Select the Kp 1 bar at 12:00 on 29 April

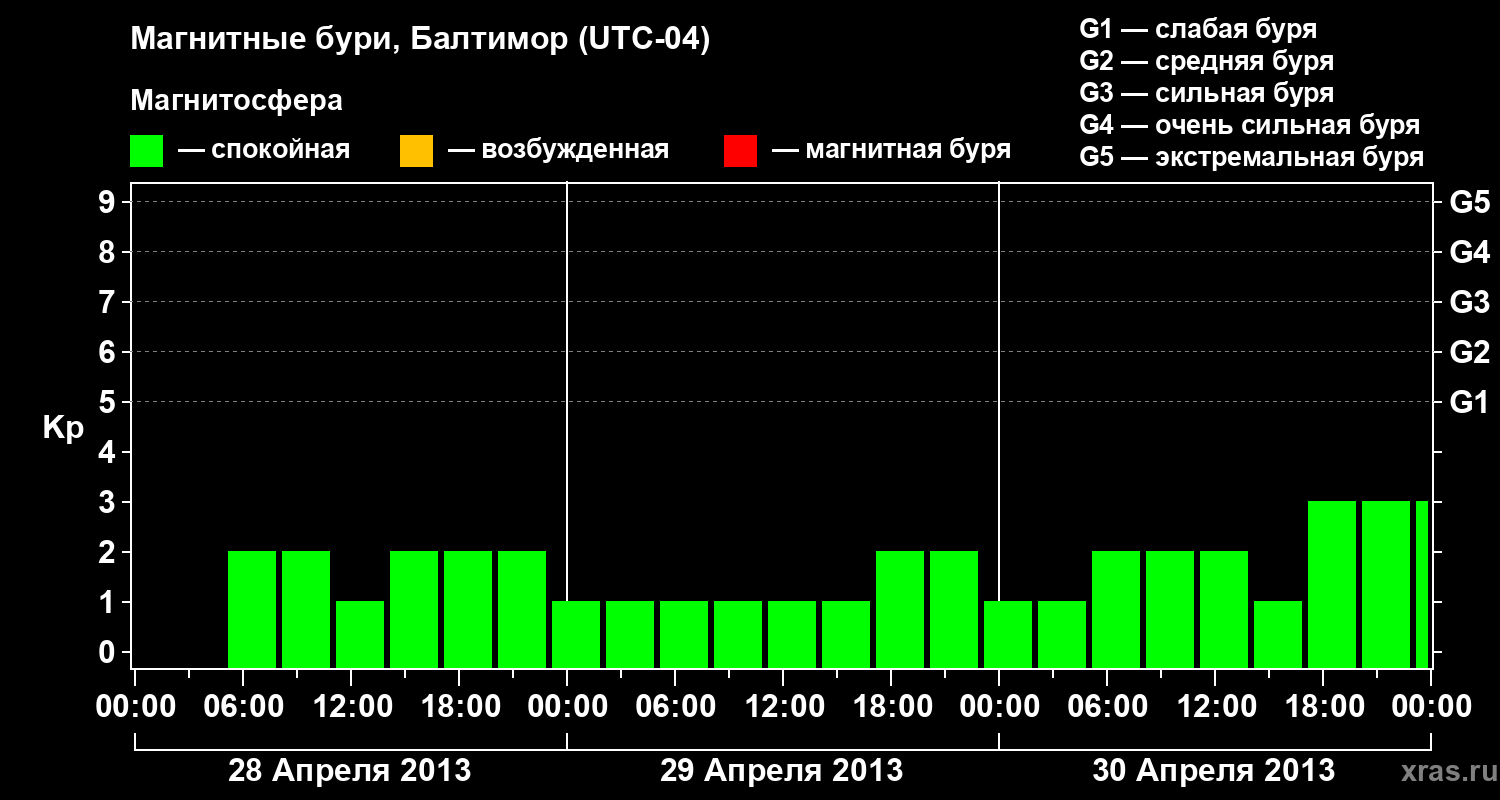[792, 634]
